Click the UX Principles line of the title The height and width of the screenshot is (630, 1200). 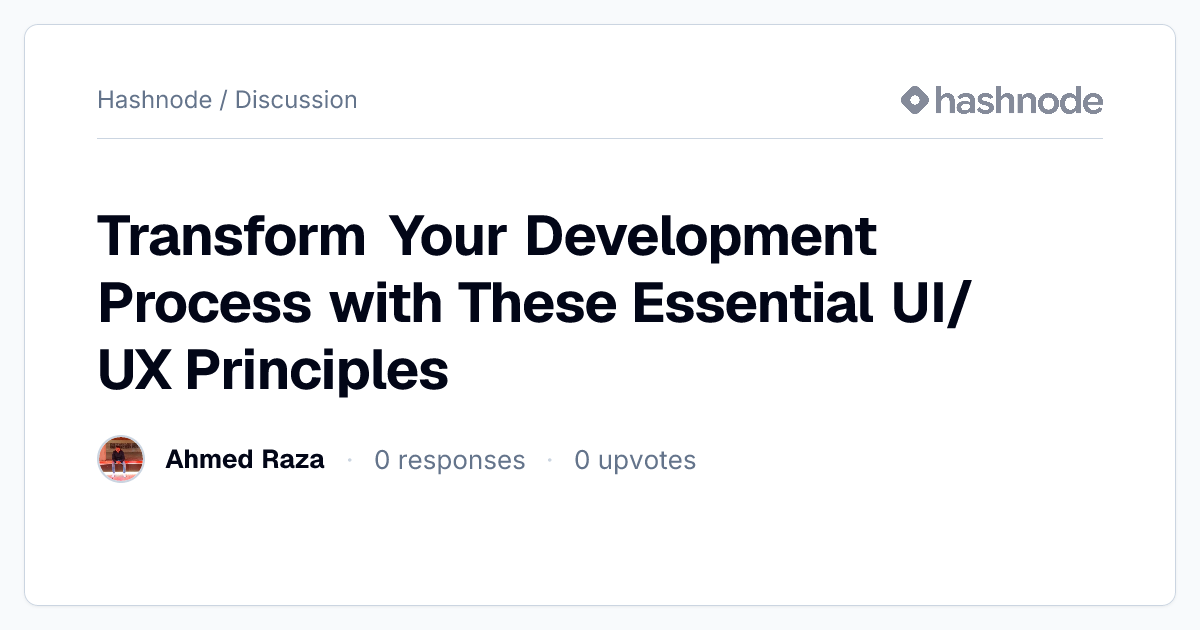coord(273,369)
